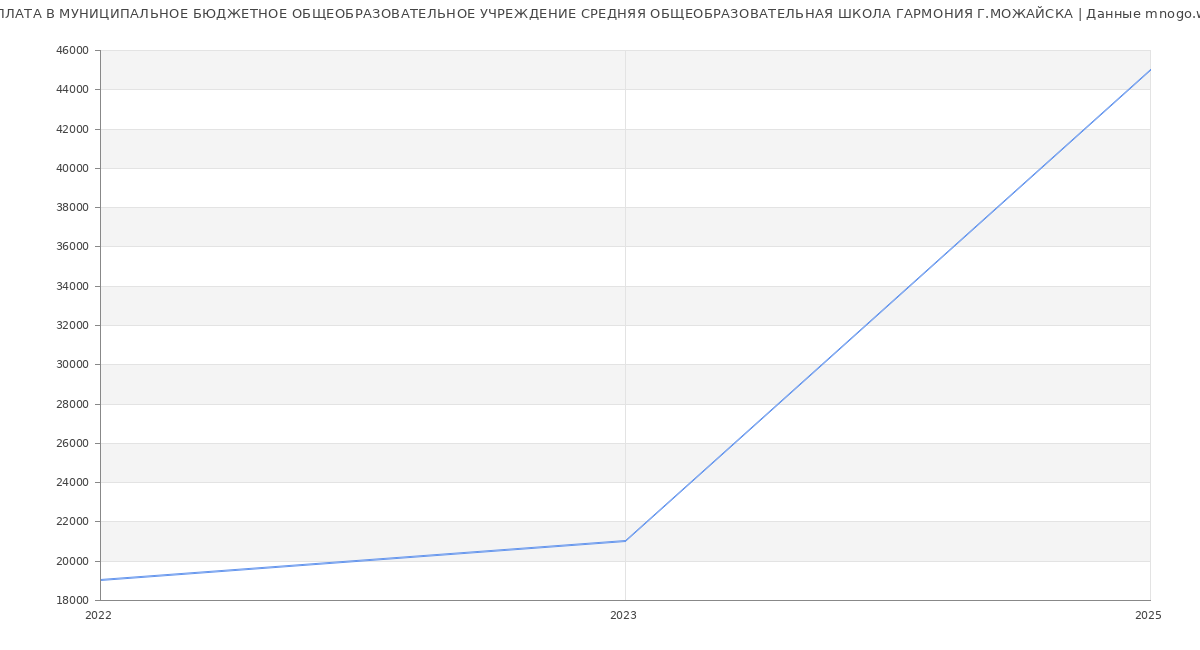Click the chart title text at the top
The image size is (1200, 650).
click(600, 14)
